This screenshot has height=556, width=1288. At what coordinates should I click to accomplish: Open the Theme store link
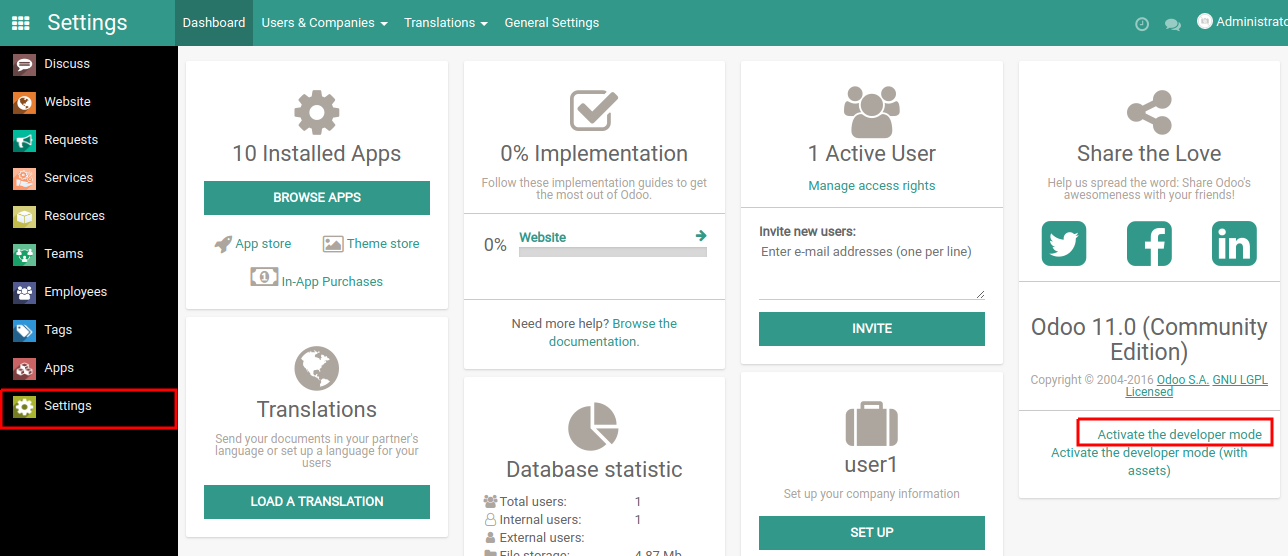click(371, 244)
